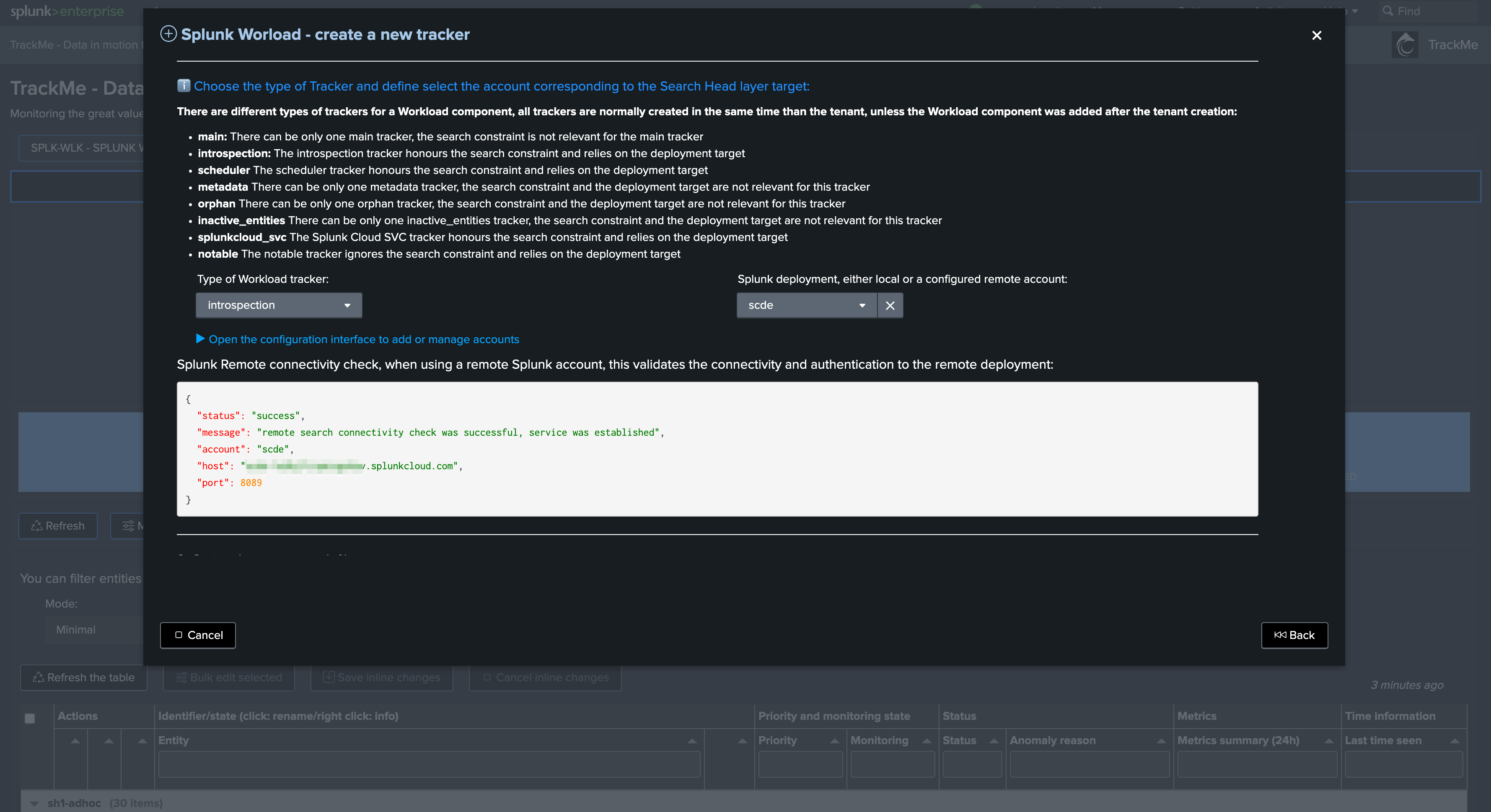Click the plus circle icon beside dialog title
The image size is (1491, 812).
coord(168,34)
